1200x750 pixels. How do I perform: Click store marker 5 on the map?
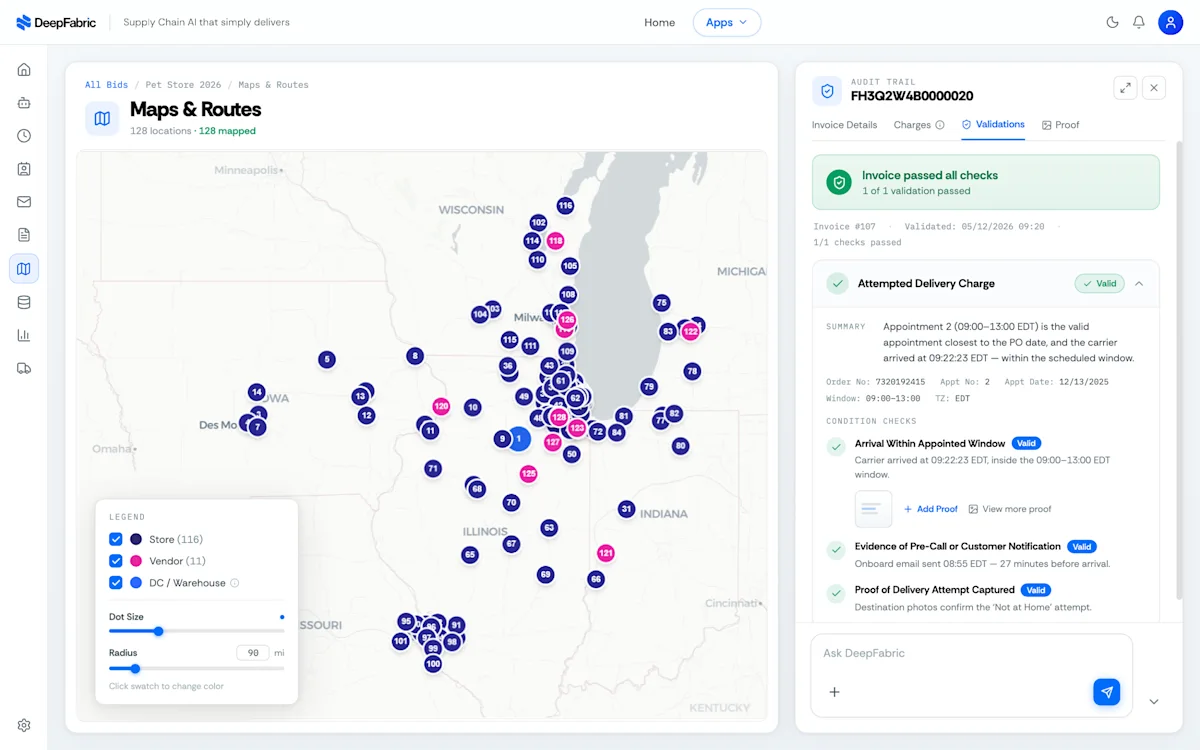326,359
